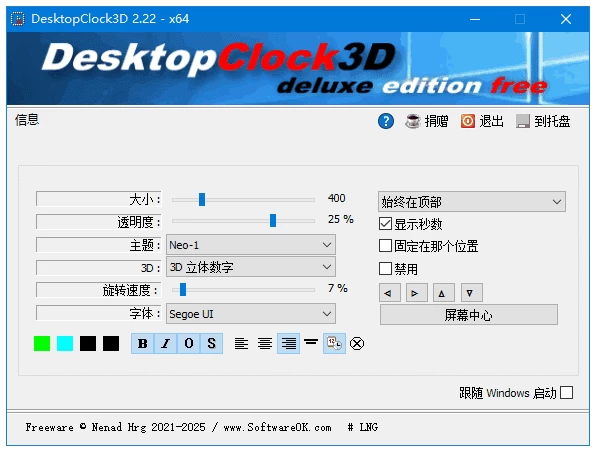595x451 pixels.
Task: Click the orange exit icon
Action: (x=468, y=121)
